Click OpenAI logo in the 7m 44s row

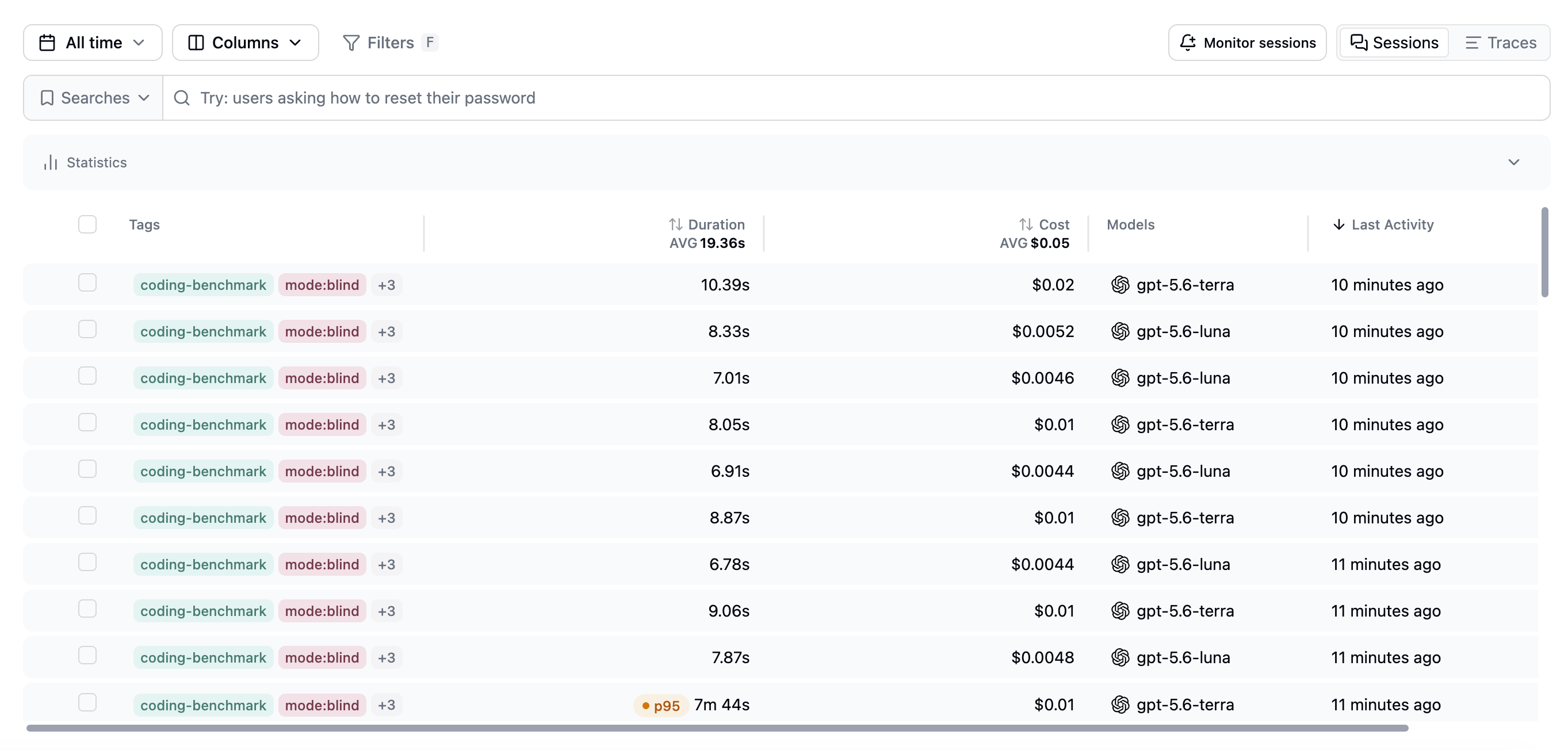click(x=1120, y=705)
